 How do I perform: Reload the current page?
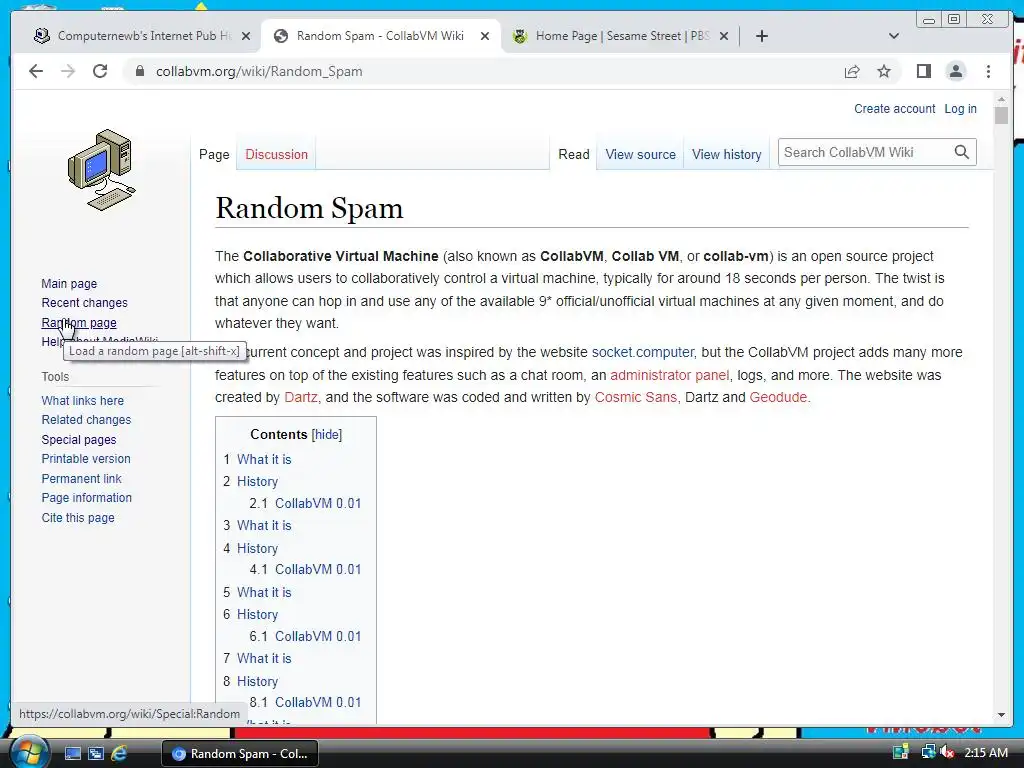[x=100, y=71]
